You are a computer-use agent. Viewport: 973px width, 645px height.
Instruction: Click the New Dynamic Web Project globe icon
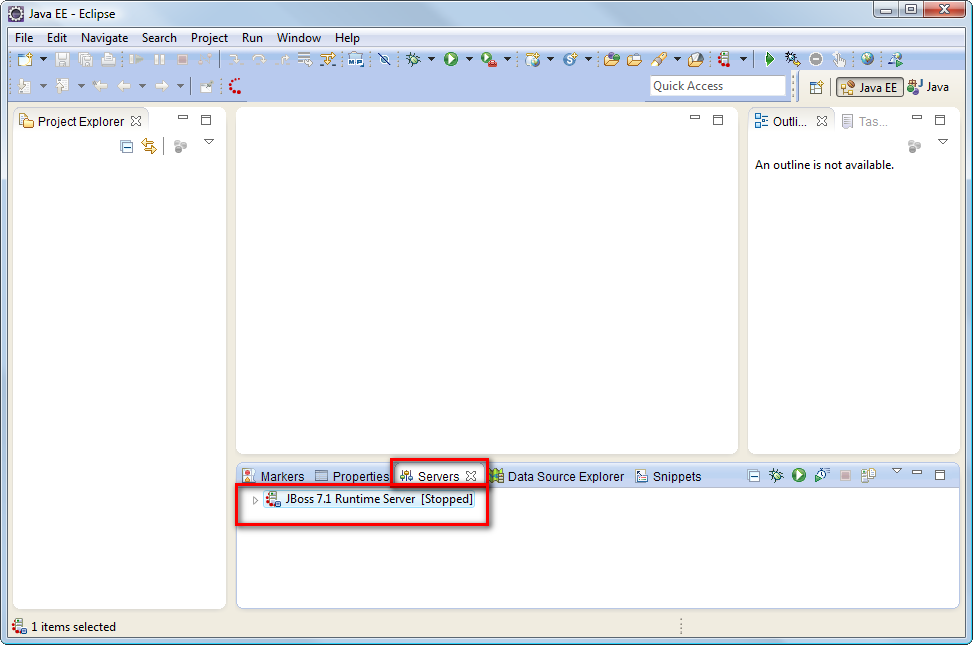point(532,60)
